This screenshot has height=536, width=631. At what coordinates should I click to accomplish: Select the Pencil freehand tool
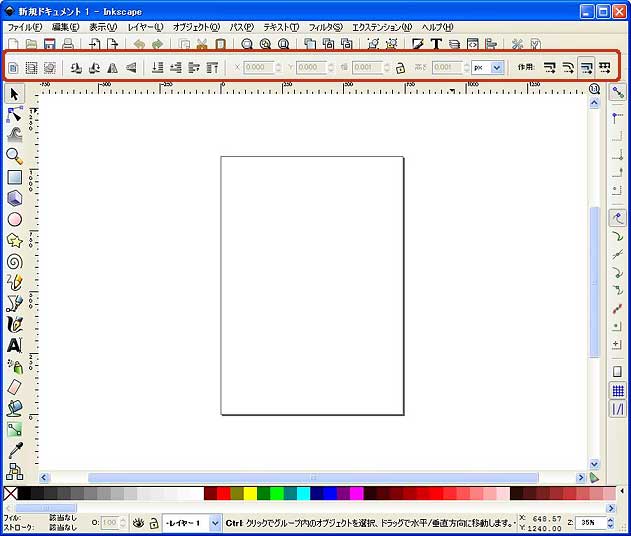pos(14,282)
